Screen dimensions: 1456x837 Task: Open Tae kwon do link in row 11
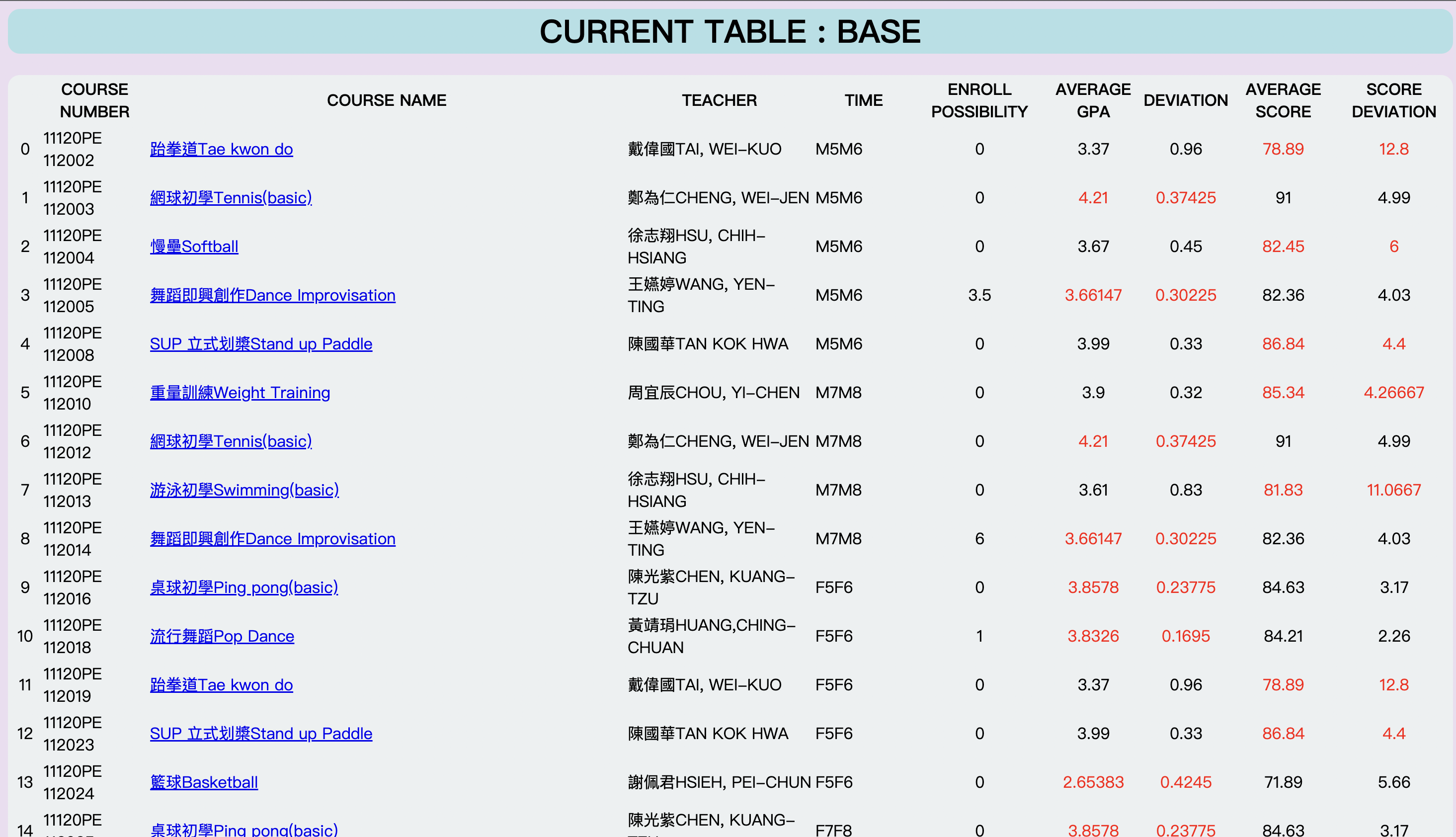(x=221, y=685)
